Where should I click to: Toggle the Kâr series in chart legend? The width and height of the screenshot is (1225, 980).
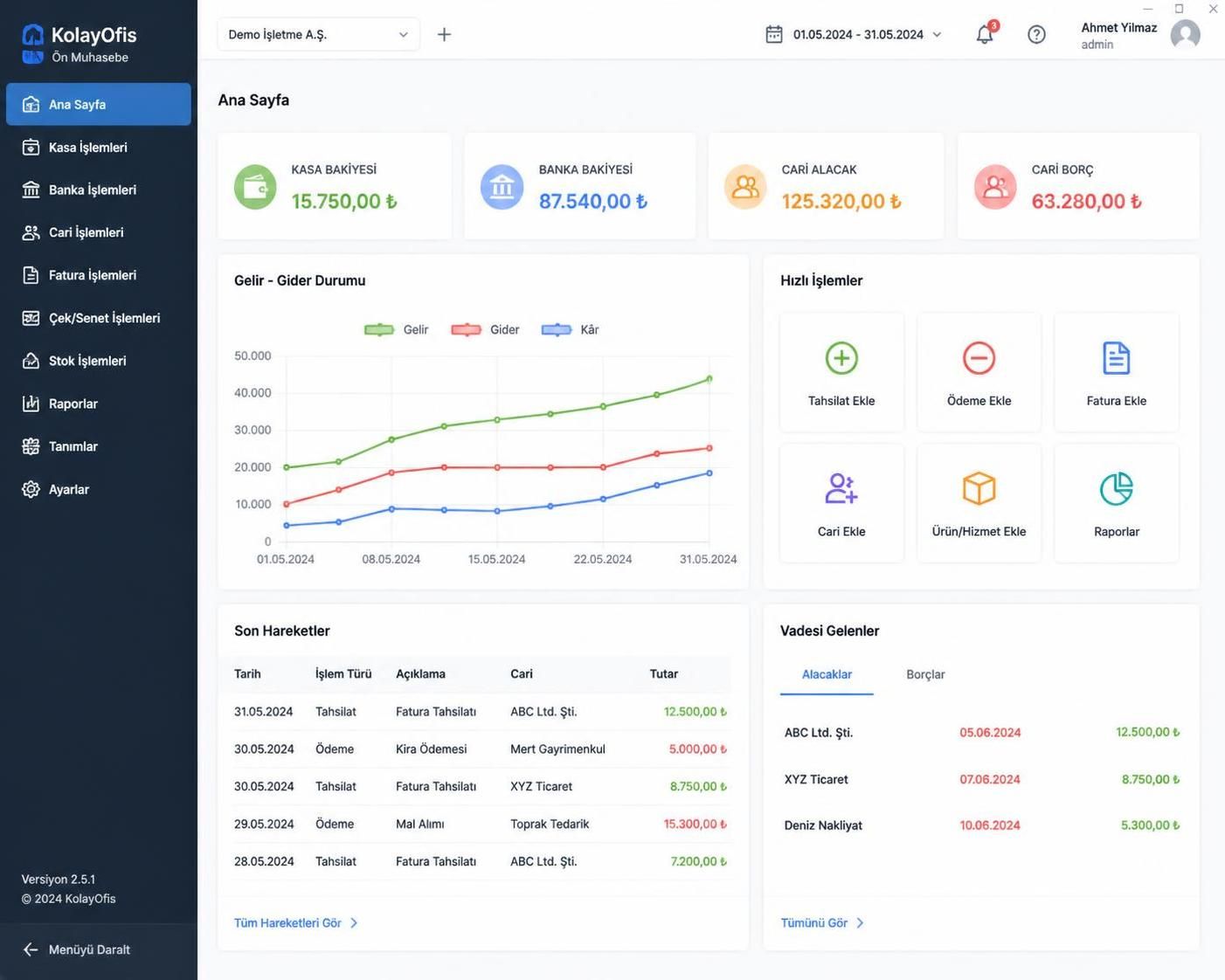coord(570,329)
